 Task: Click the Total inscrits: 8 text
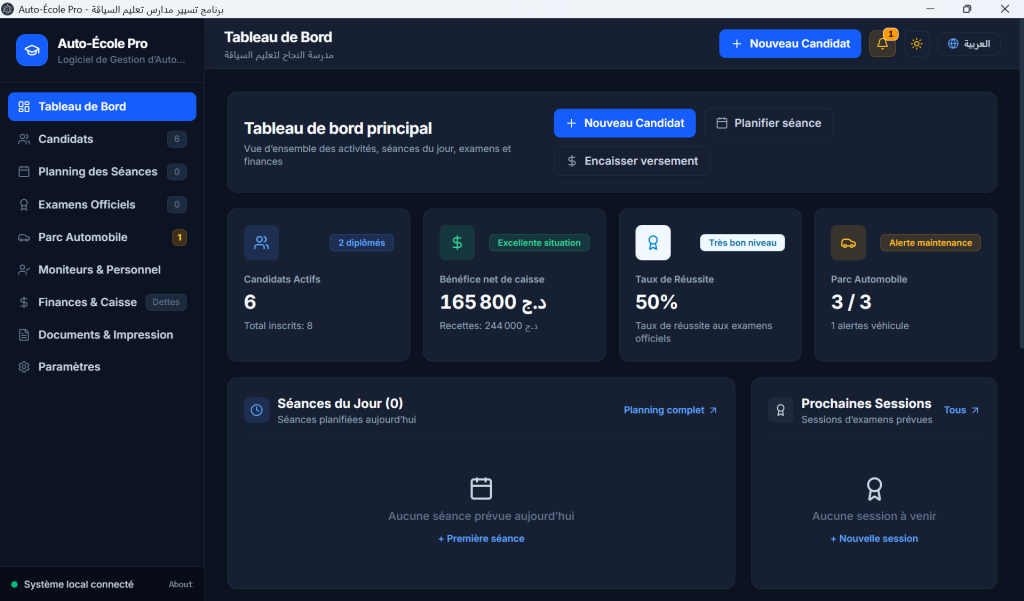278,325
